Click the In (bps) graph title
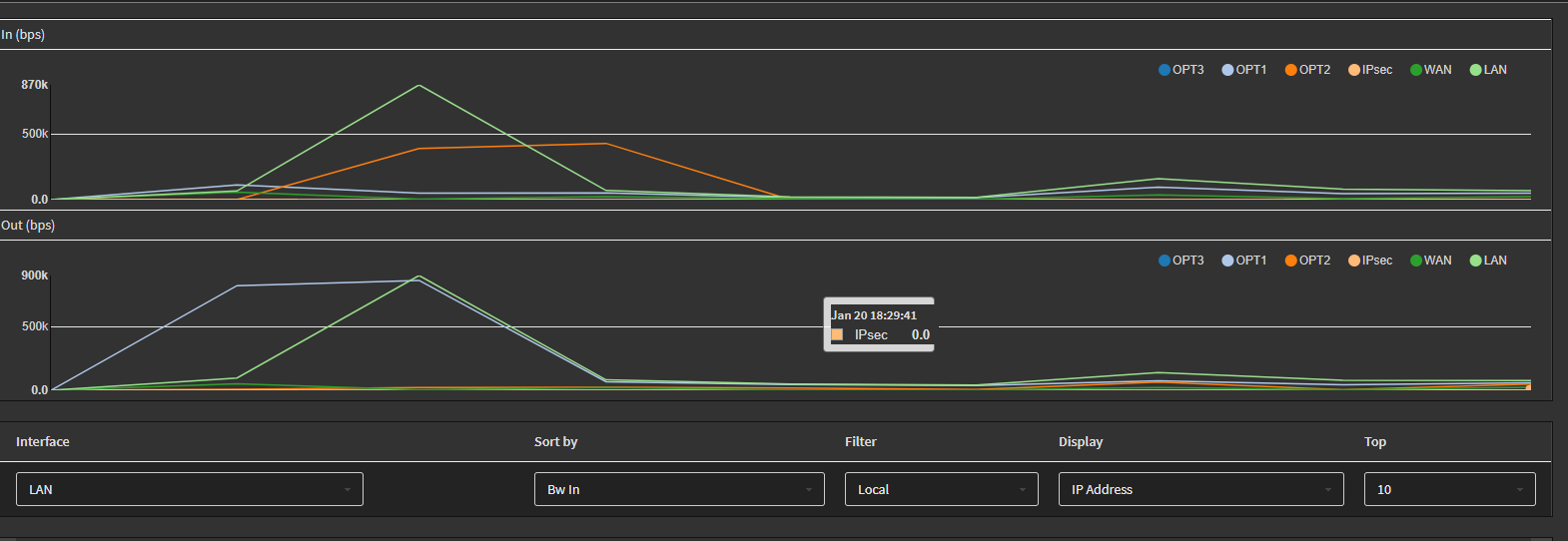Viewport: 1568px width, 541px height. [23, 34]
